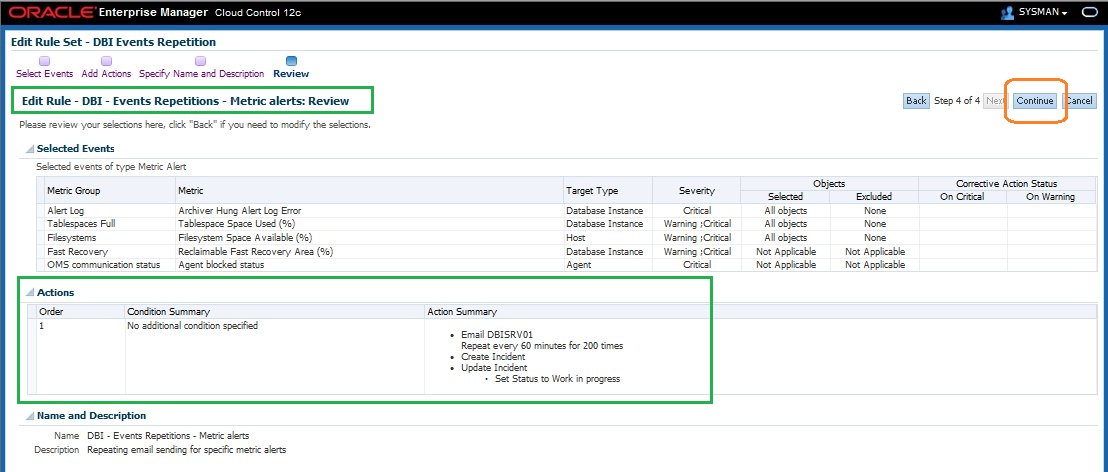Viewport: 1108px width, 472px height.
Task: Click the Cancel button
Action: click(x=1079, y=101)
